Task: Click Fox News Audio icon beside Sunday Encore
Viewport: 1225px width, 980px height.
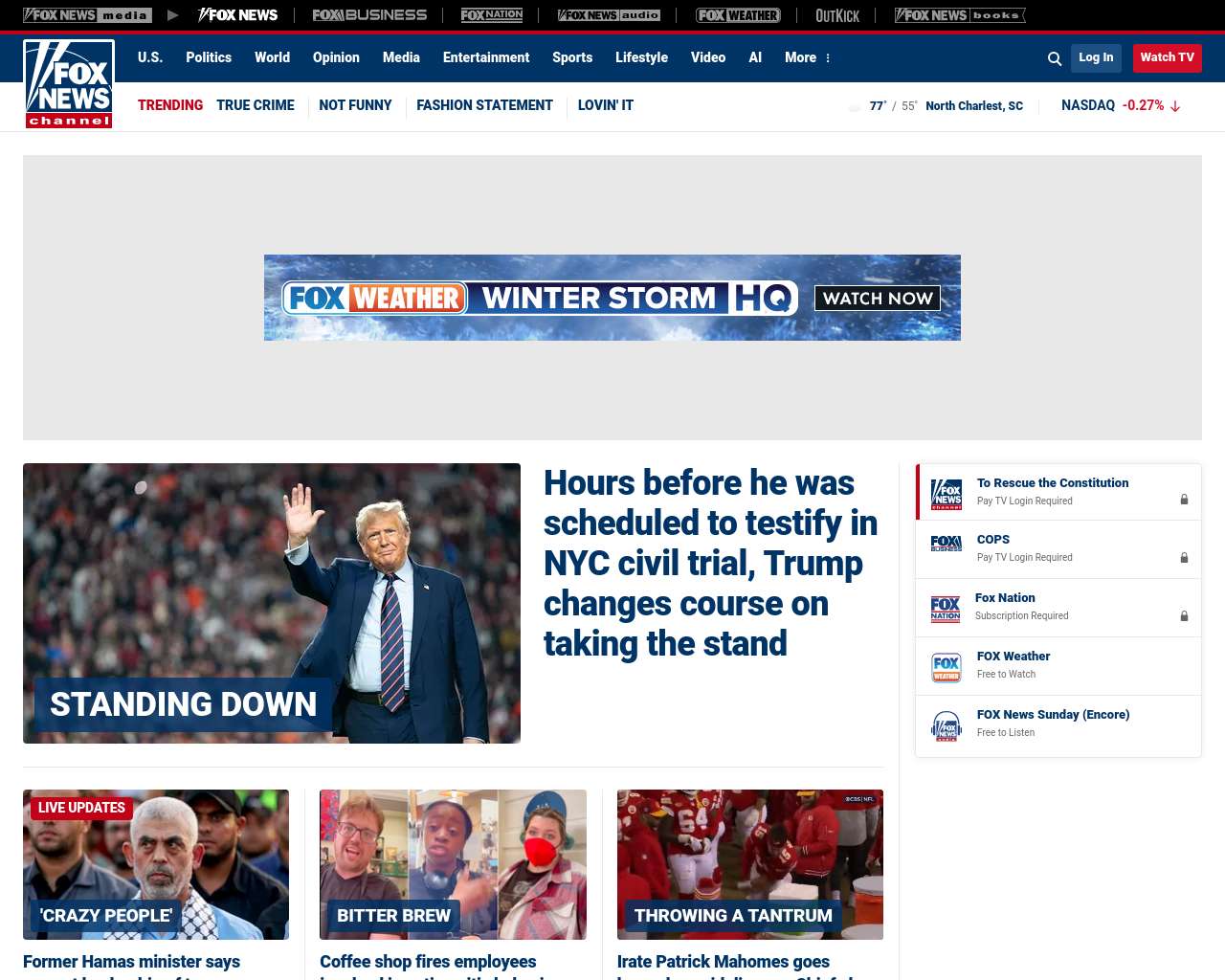Action: 947,726
